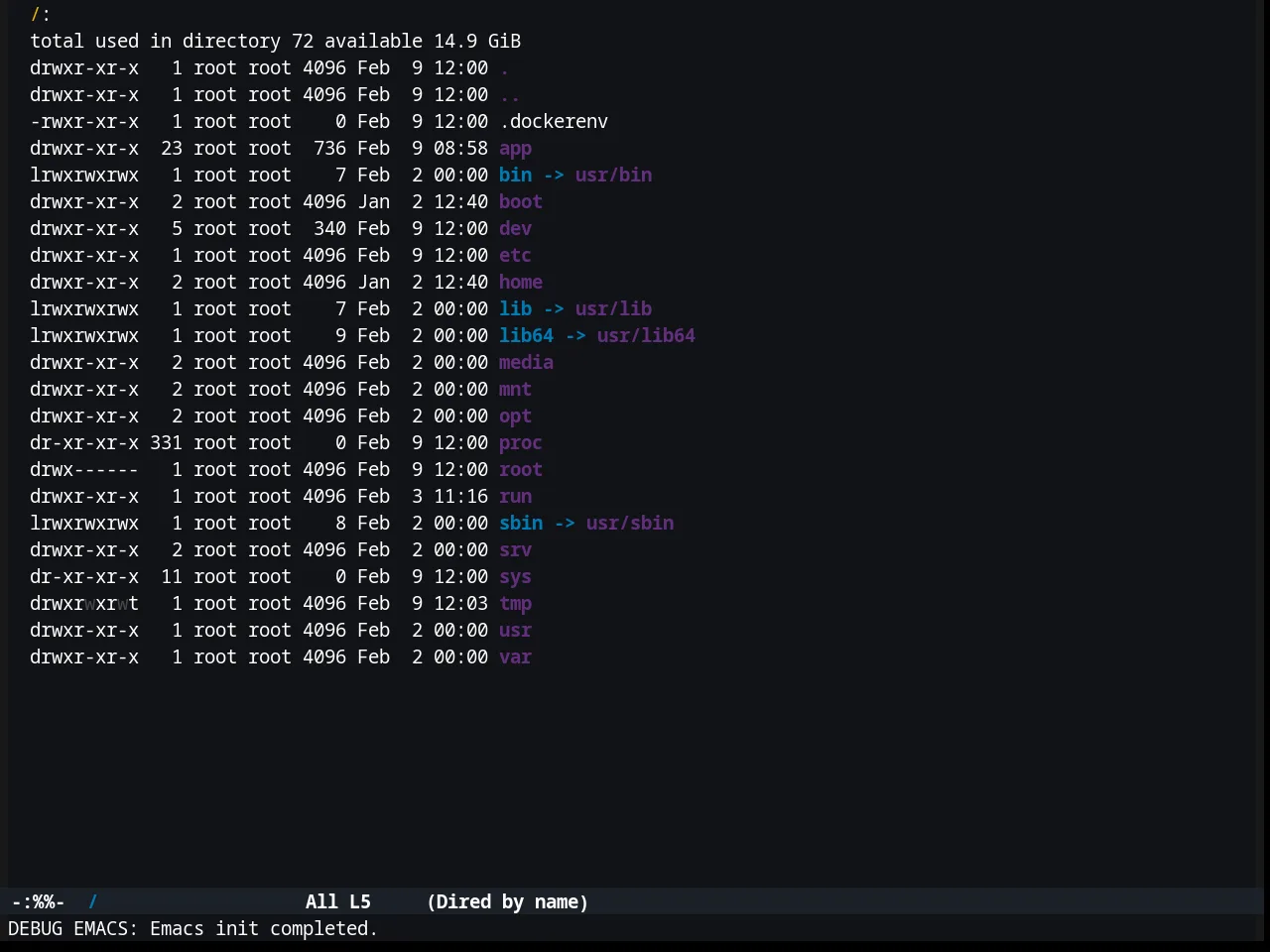Viewport: 1270px width, 952px height.
Task: Open the srv directory
Action: (515, 549)
